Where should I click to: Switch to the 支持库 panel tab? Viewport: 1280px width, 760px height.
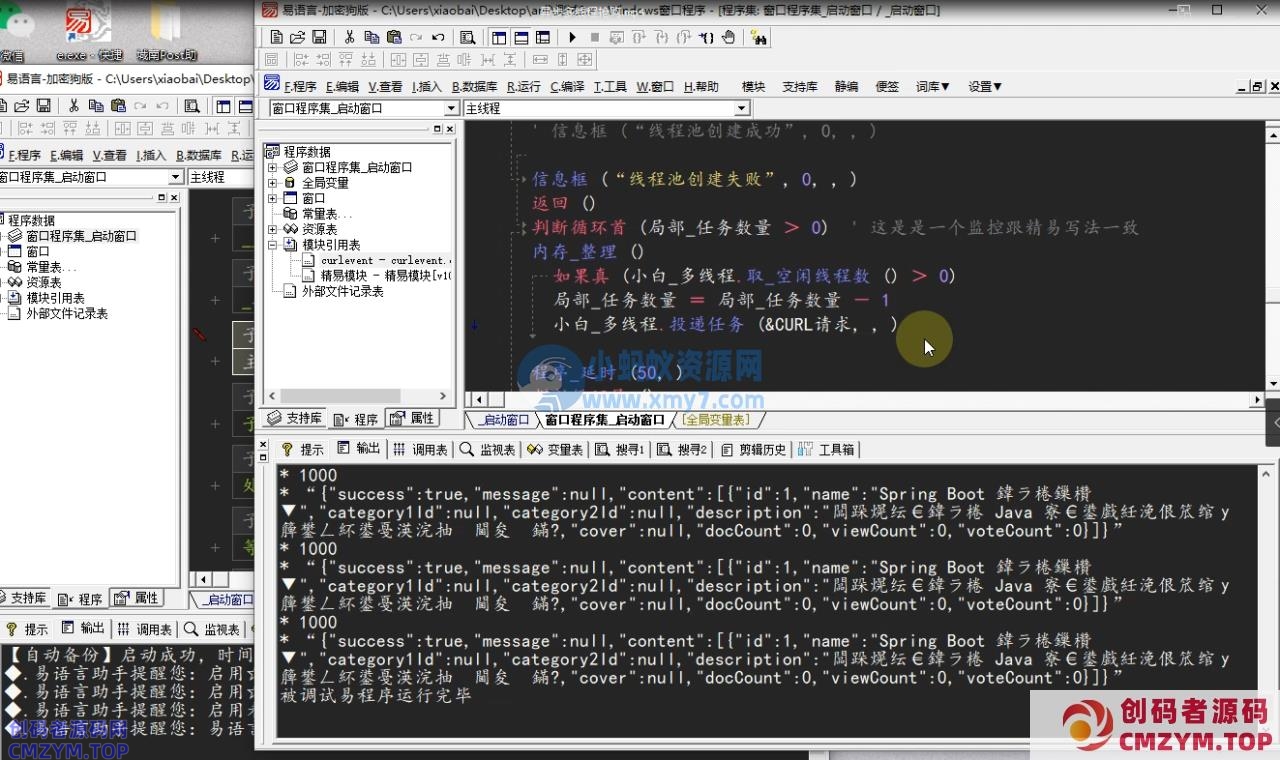tap(295, 418)
